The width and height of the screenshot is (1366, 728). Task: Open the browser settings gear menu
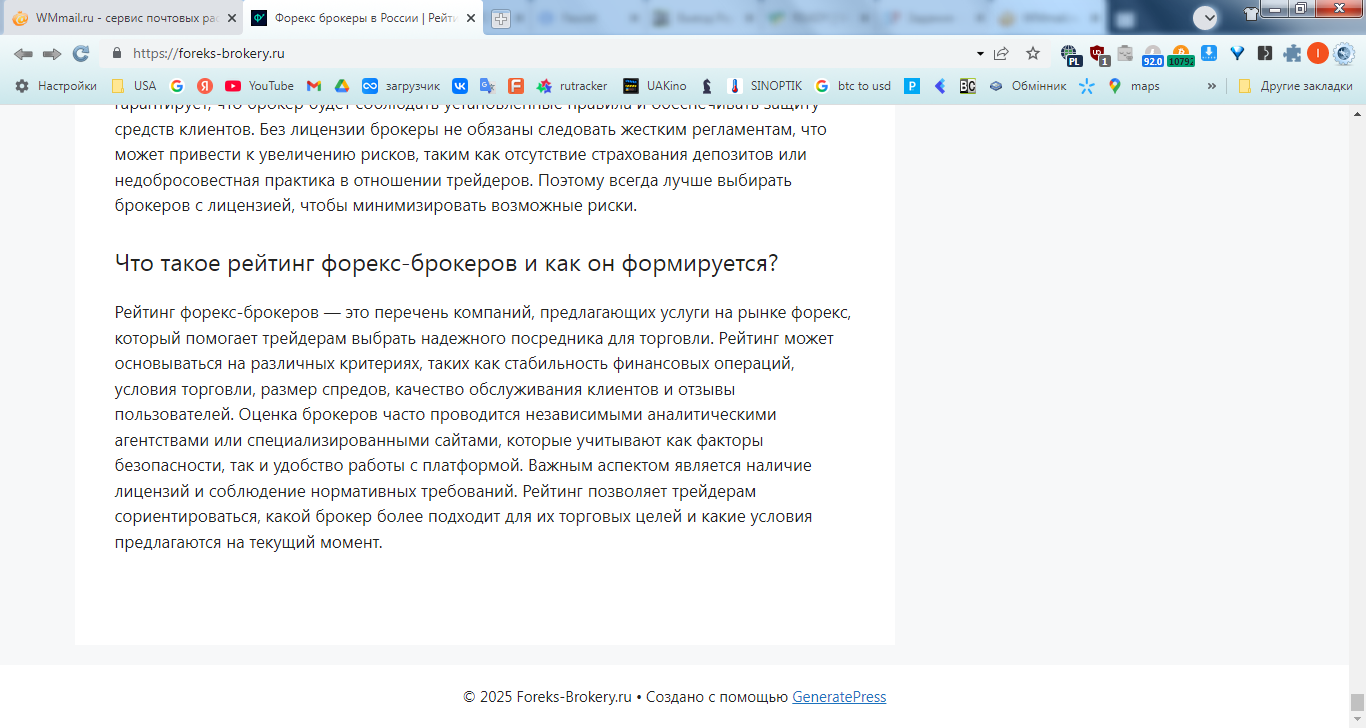pyautogui.click(x=1343, y=54)
